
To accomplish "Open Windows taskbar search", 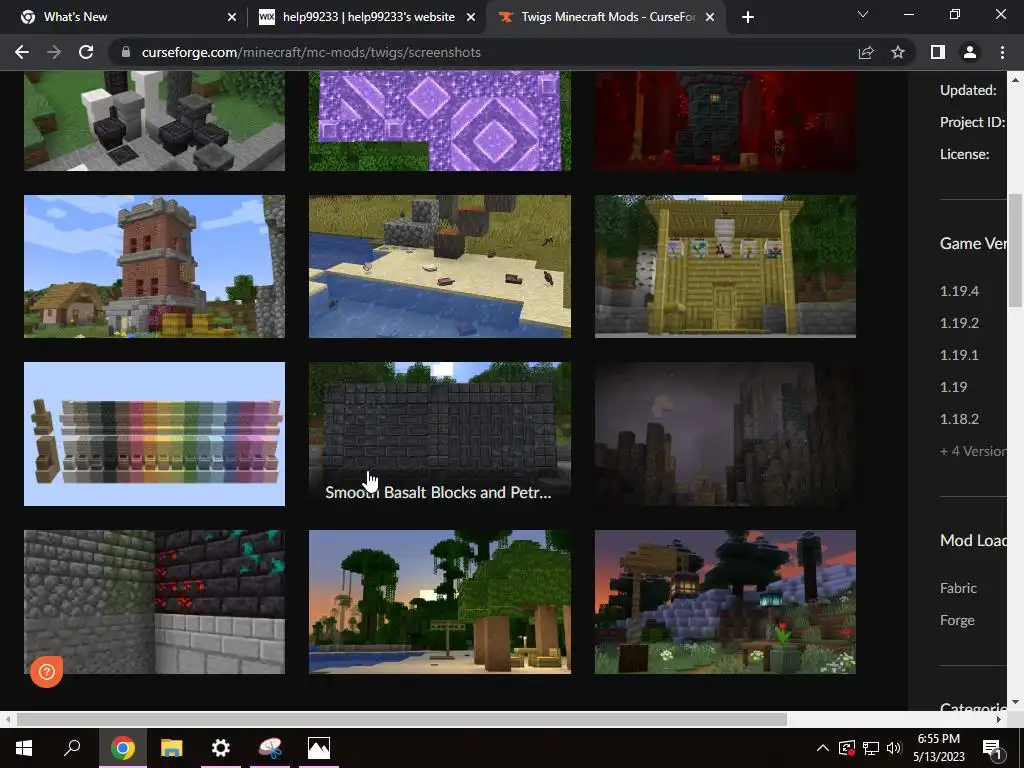I will click(x=72, y=748).
